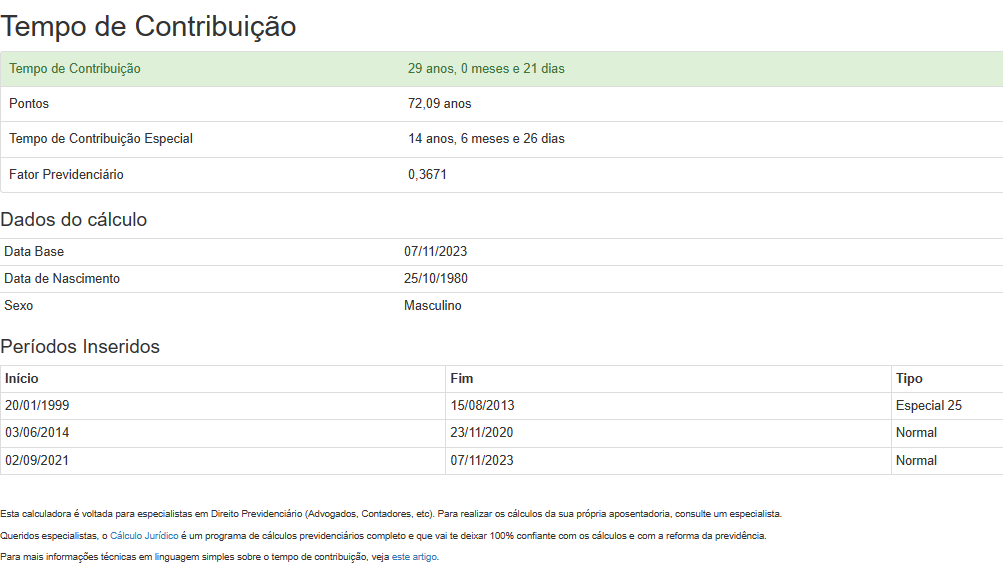The height and width of the screenshot is (569, 1003).
Task: Open the 'este artigo' link
Action: tap(415, 557)
